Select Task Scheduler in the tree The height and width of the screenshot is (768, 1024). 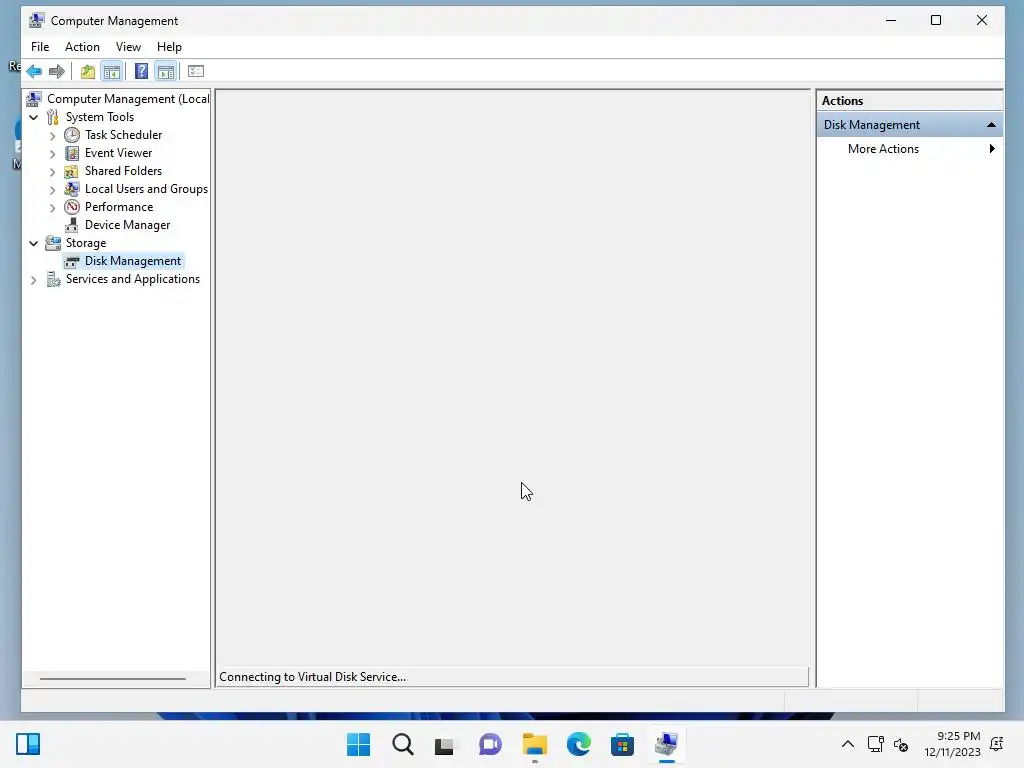point(123,135)
